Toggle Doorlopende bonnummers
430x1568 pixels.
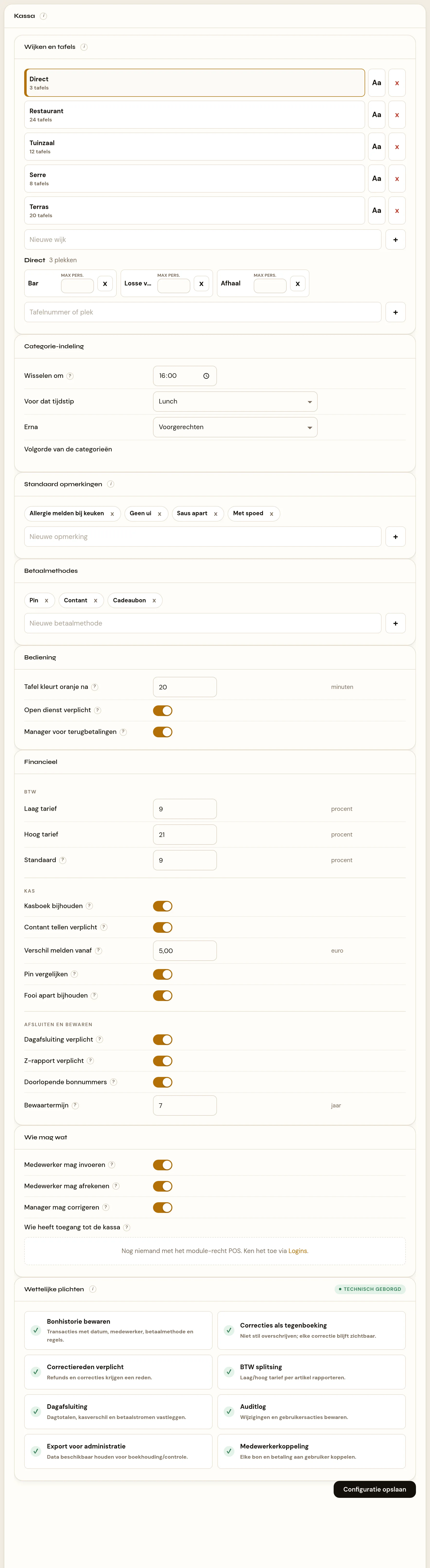pos(163,1082)
